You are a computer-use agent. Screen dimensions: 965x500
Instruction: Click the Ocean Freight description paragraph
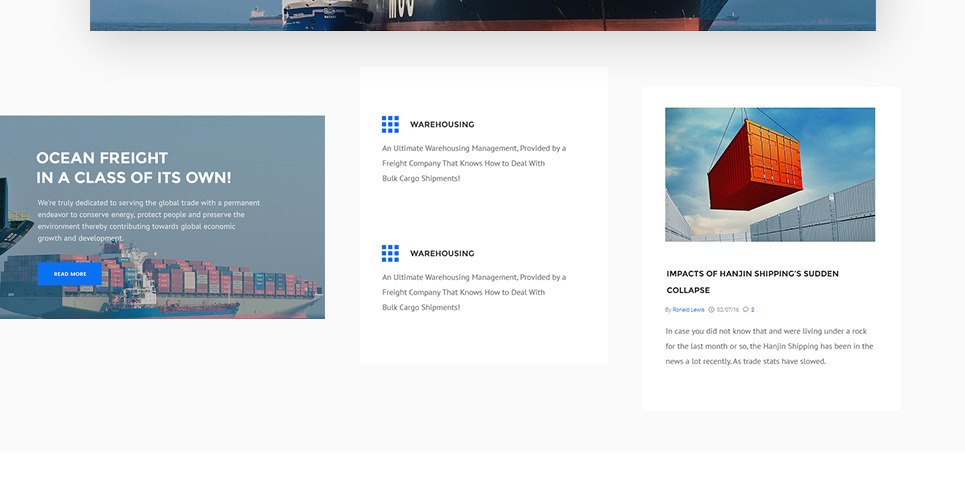tap(148, 220)
